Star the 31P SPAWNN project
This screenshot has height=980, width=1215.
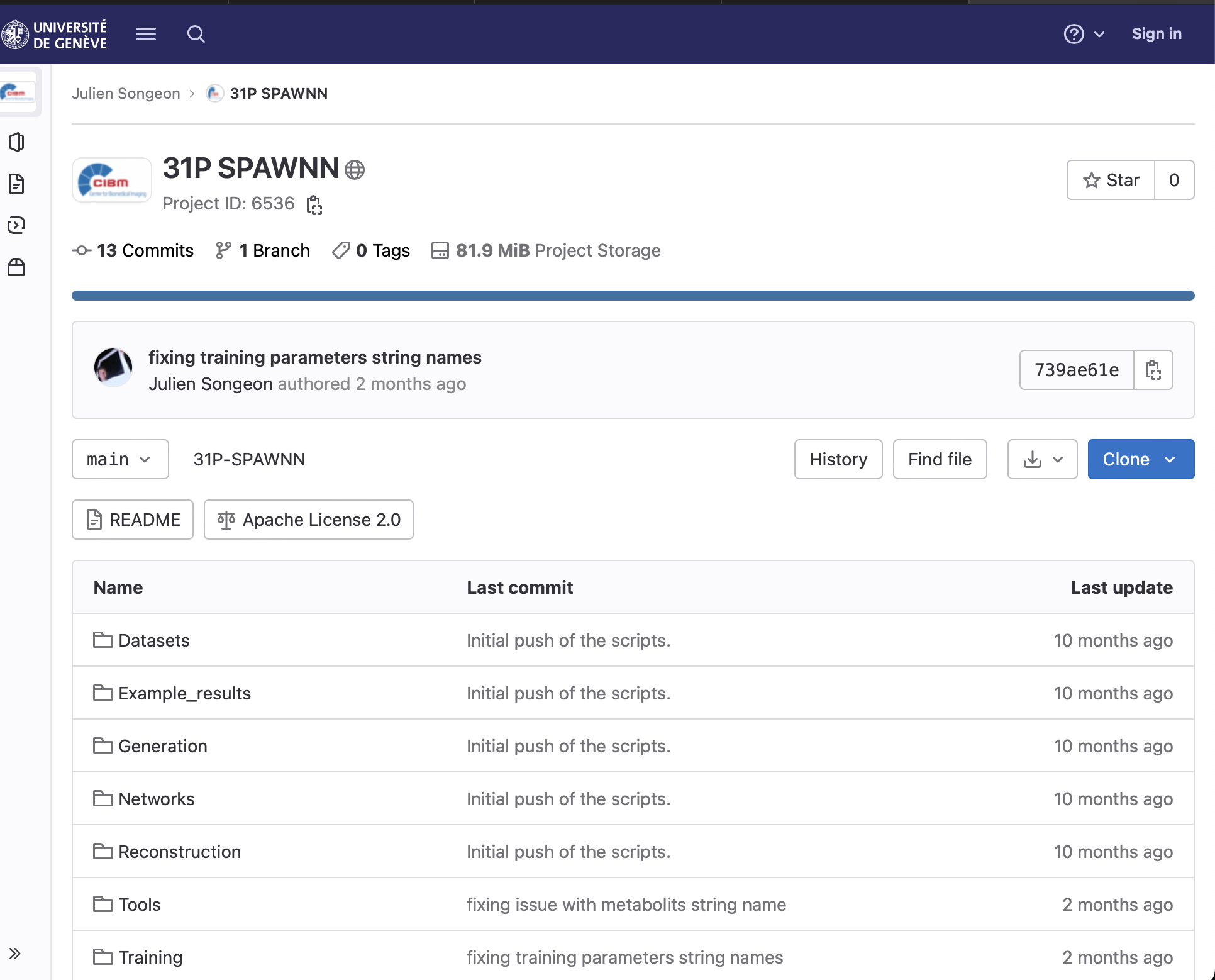click(1111, 180)
